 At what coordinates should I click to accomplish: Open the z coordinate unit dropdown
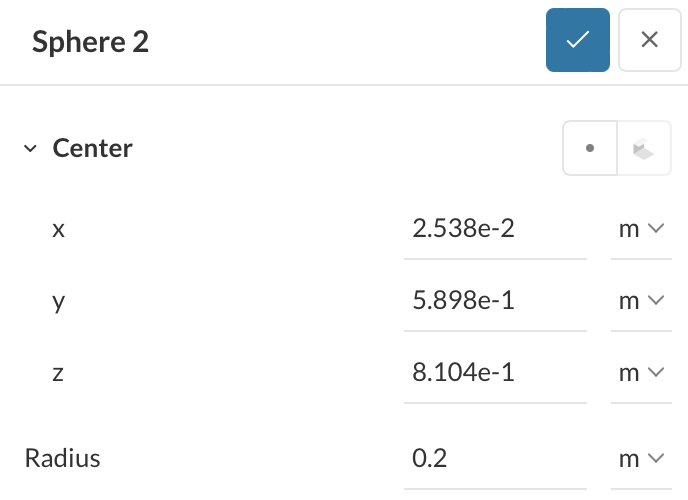(641, 373)
